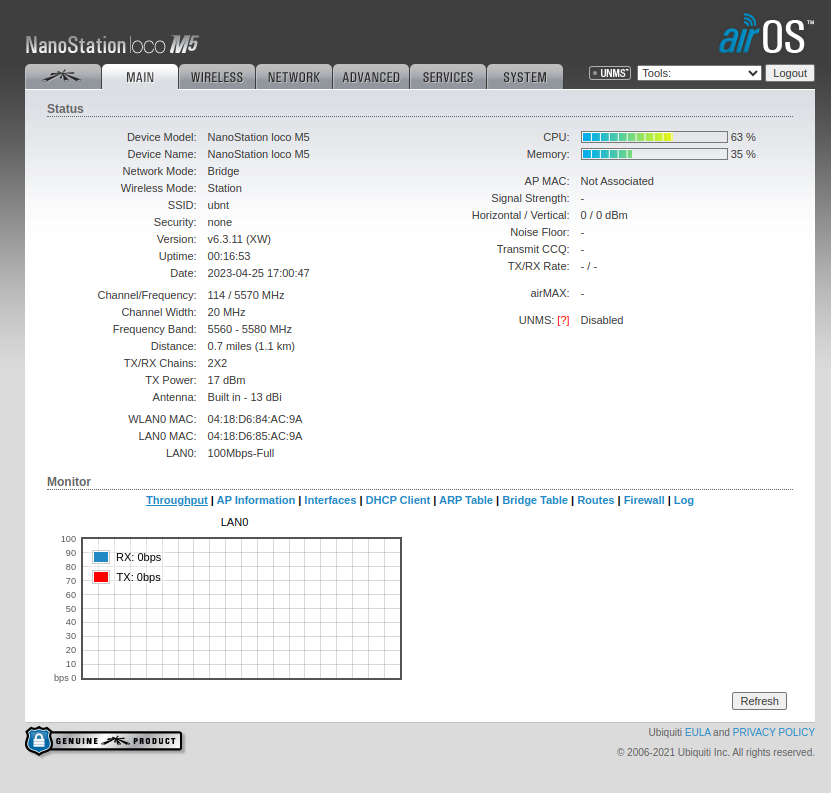Click the TX/RX Chains value 2X2

tap(217, 363)
